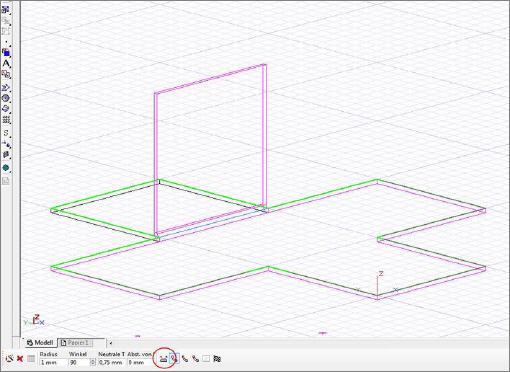Click the checkered flag finish icon
The height and width of the screenshot is (372, 510).
217,359
